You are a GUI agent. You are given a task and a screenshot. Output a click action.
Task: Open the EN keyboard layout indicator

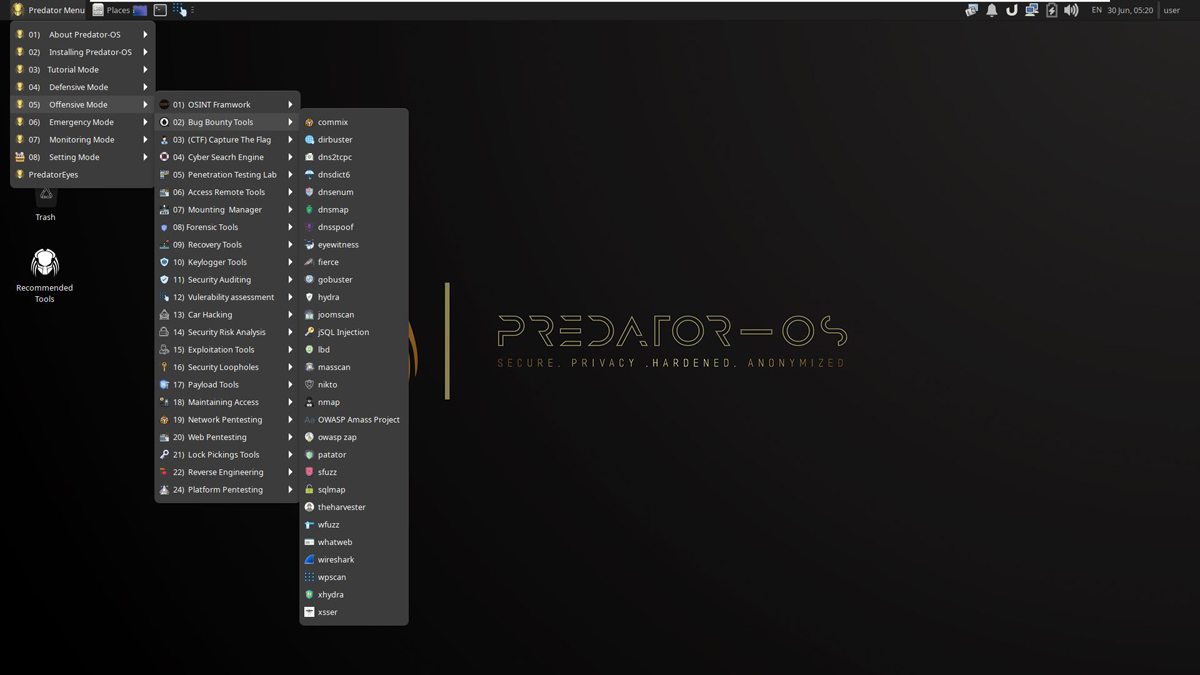tap(1096, 10)
